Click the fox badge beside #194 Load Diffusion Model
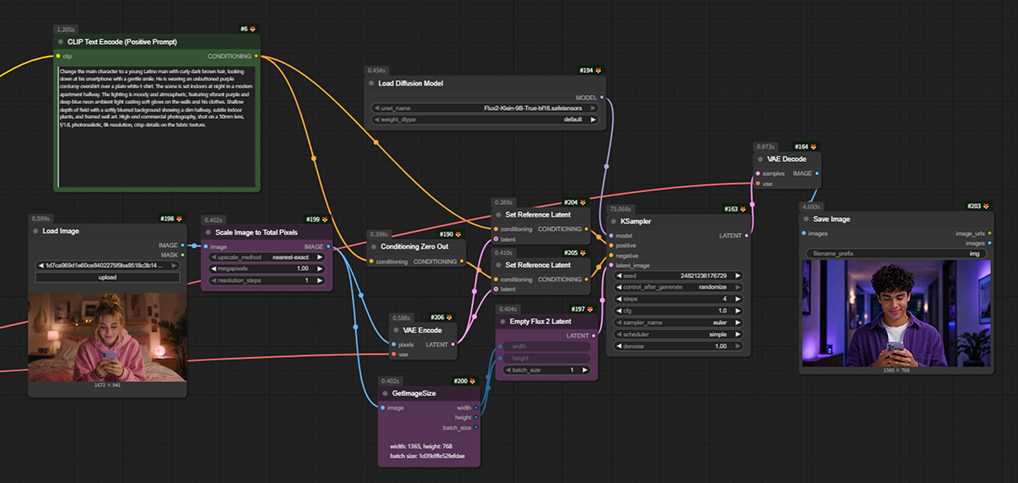 (x=599, y=70)
